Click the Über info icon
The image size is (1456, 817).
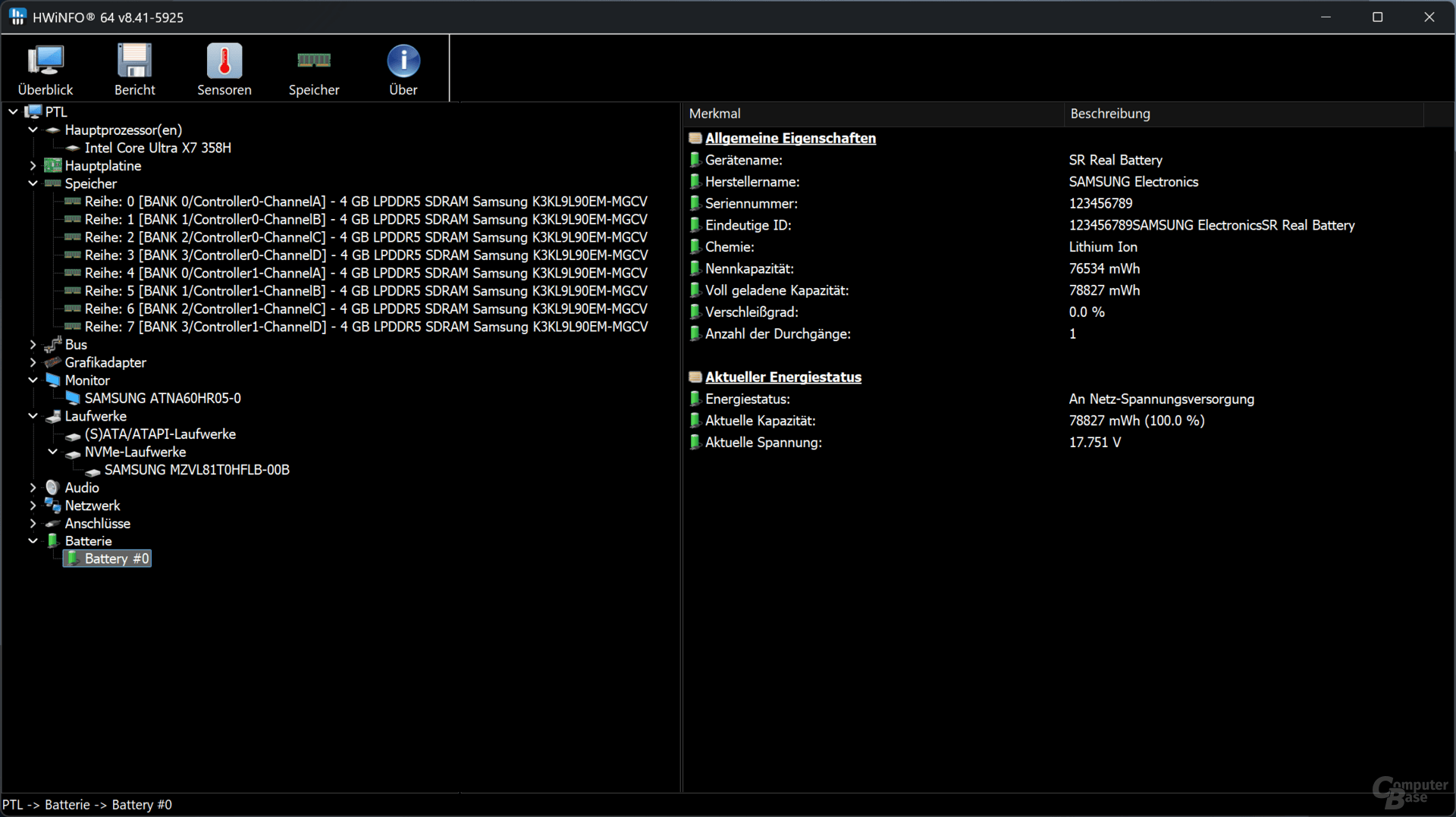[x=403, y=70]
